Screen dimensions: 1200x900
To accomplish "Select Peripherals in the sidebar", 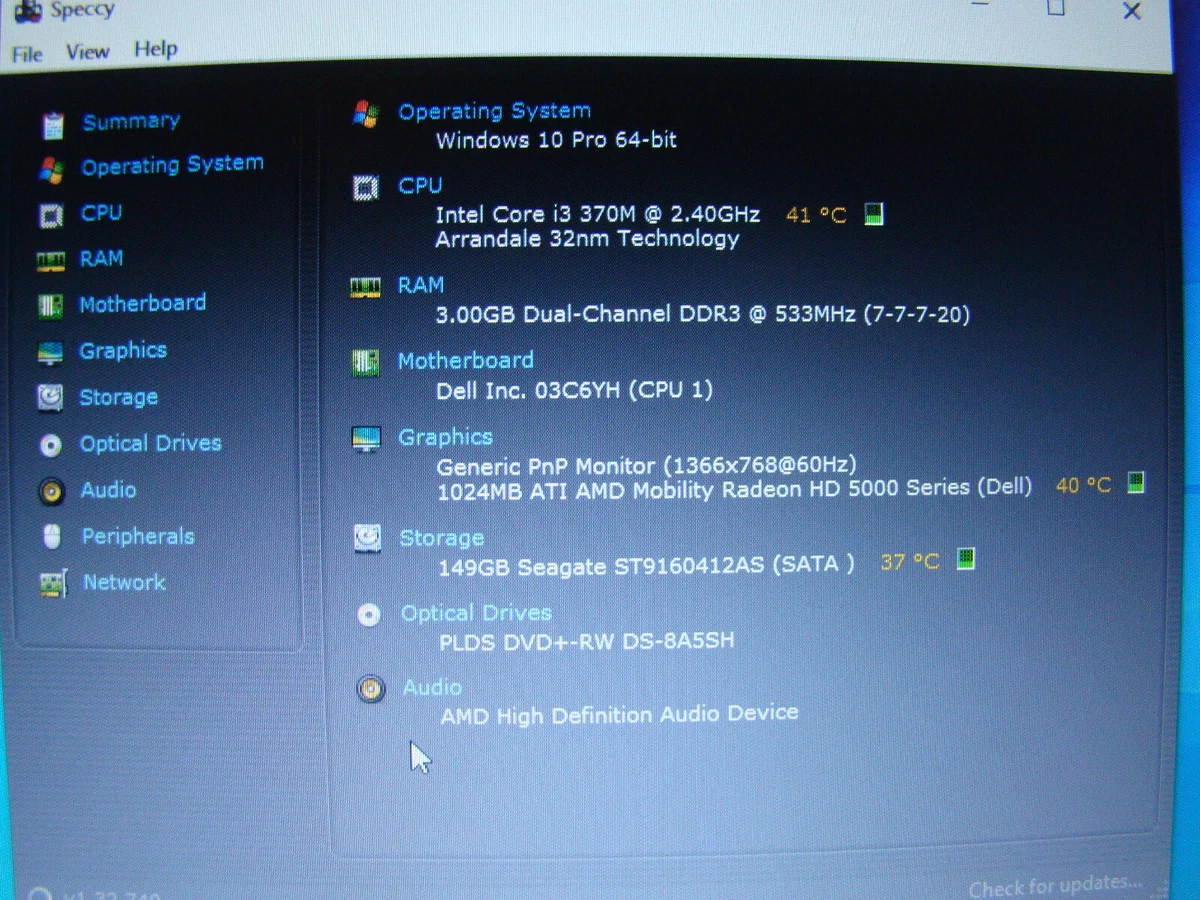I will click(138, 537).
